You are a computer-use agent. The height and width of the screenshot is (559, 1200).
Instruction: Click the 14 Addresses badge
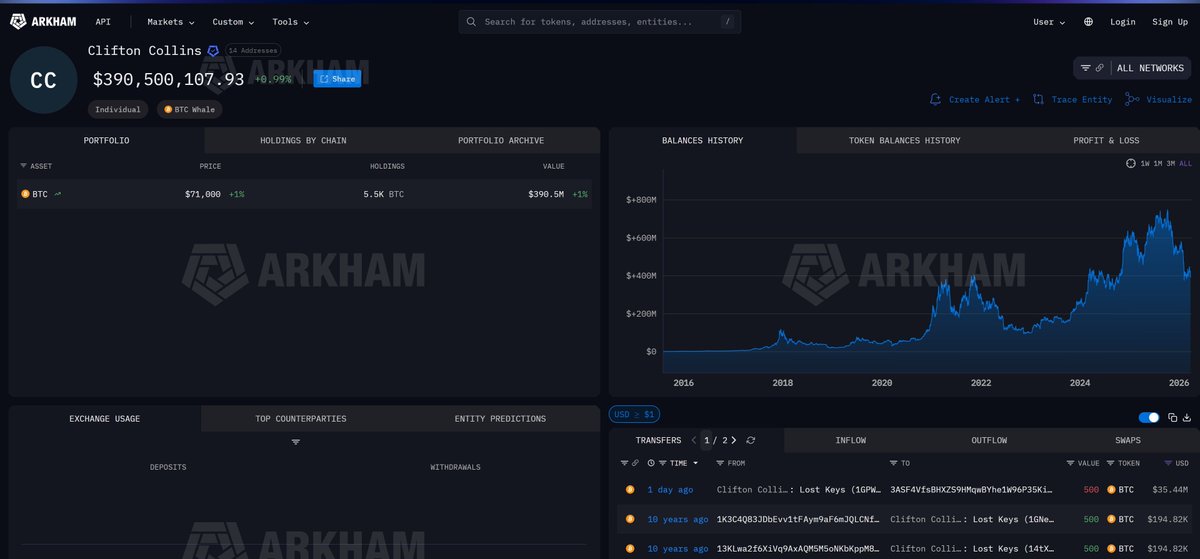point(253,50)
